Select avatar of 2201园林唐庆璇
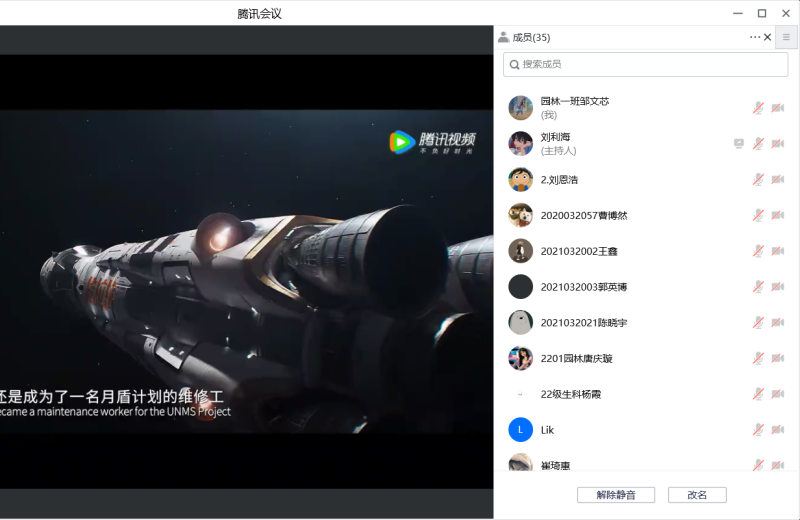The height and width of the screenshot is (520, 800). 520,358
